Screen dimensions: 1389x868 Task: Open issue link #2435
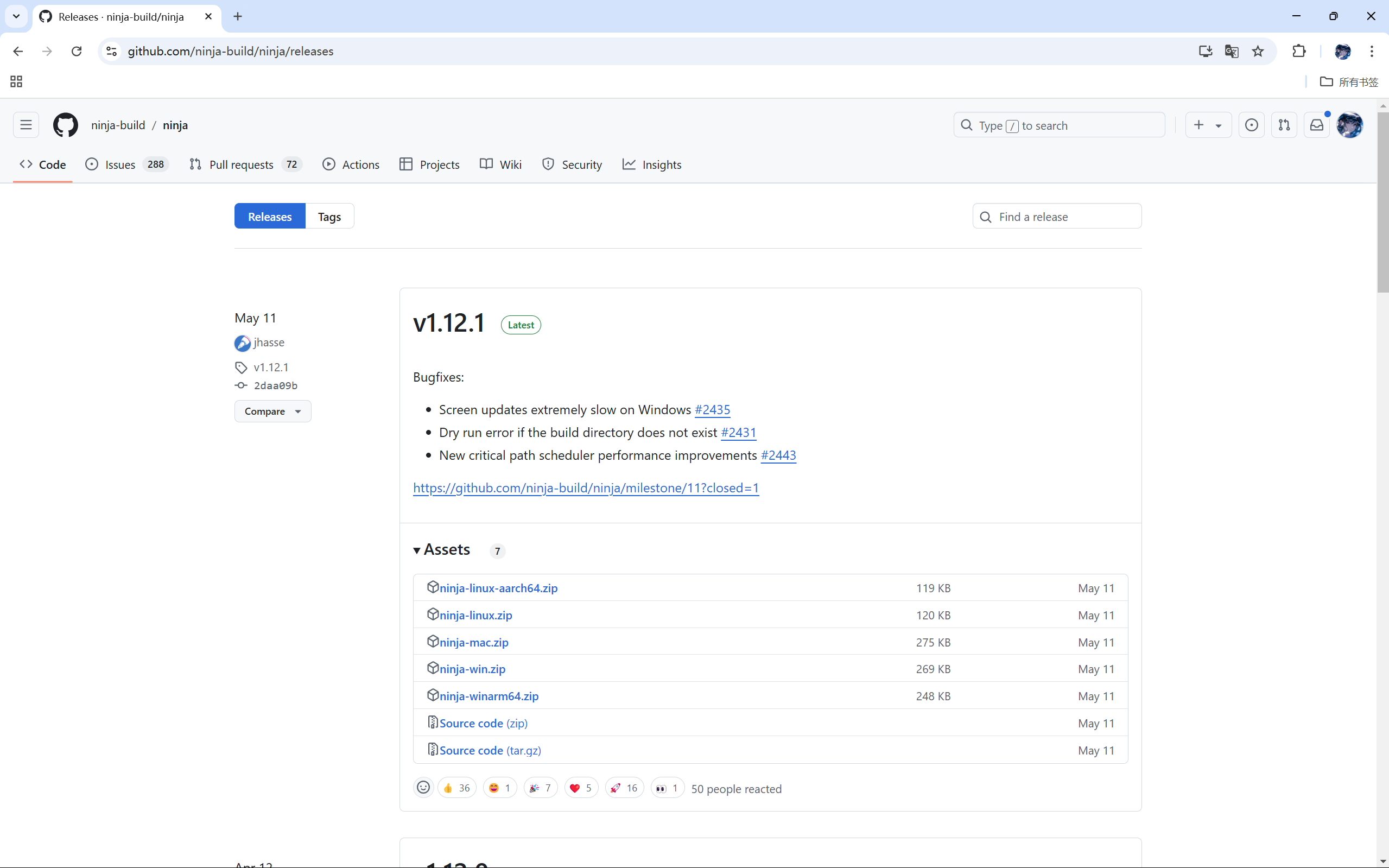pos(712,409)
